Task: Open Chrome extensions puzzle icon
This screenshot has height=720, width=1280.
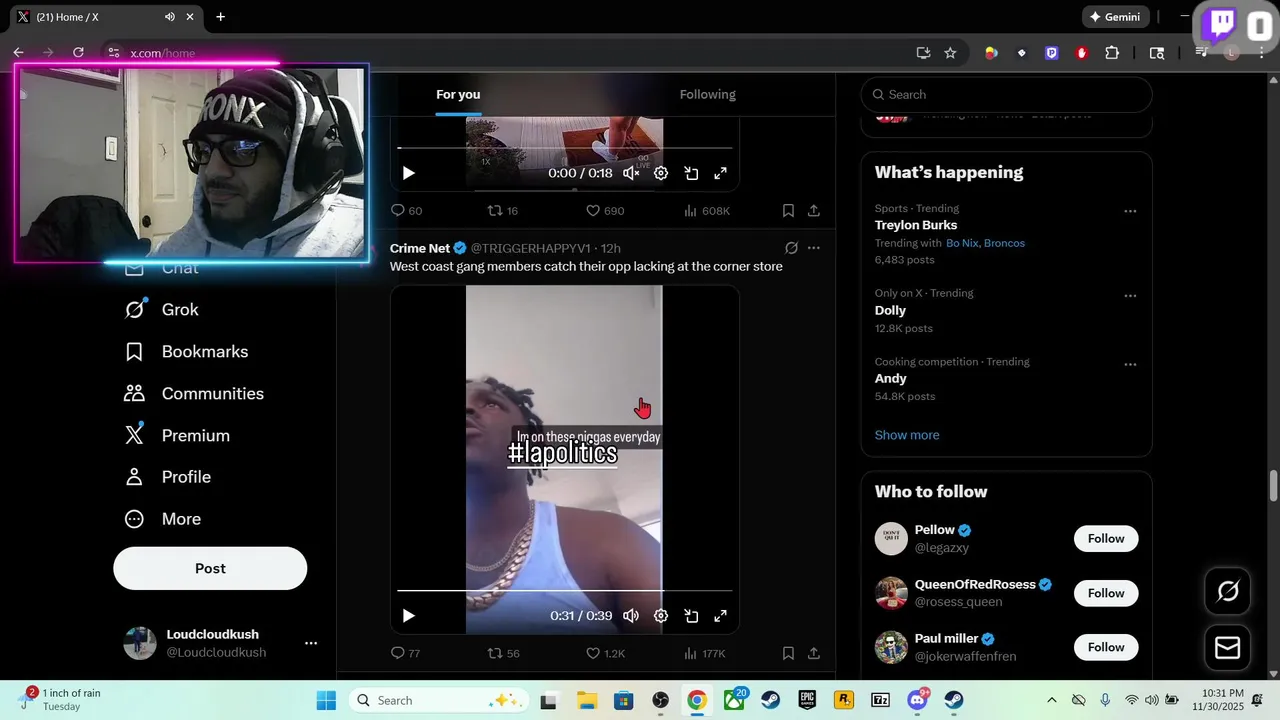Action: (x=1112, y=53)
